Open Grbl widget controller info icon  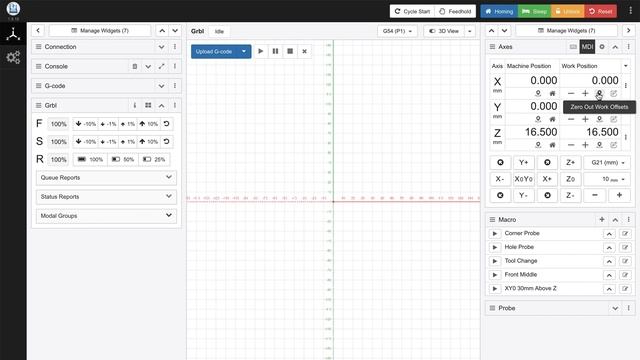pyautogui.click(x=135, y=105)
